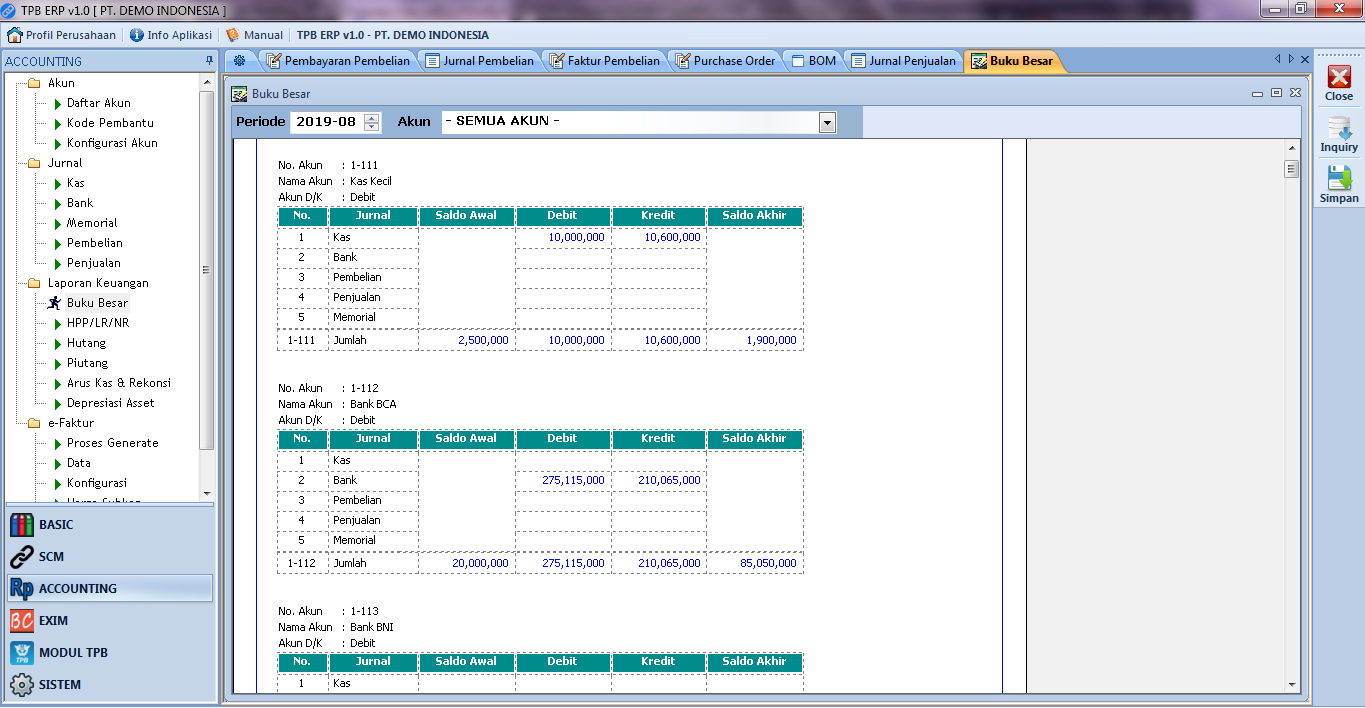The height and width of the screenshot is (708, 1365).
Task: Click the Periode input field
Action: click(x=326, y=122)
